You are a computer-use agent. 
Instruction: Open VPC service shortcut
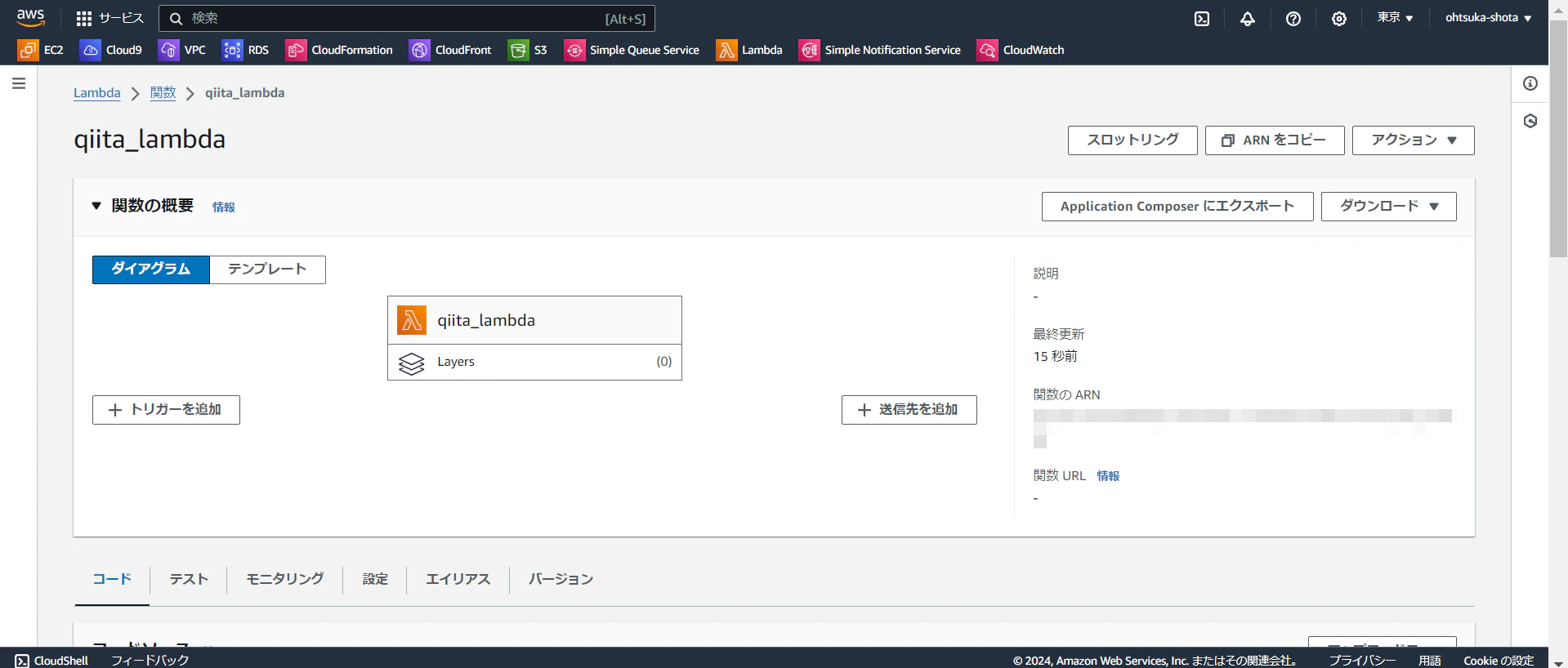pyautogui.click(x=182, y=50)
